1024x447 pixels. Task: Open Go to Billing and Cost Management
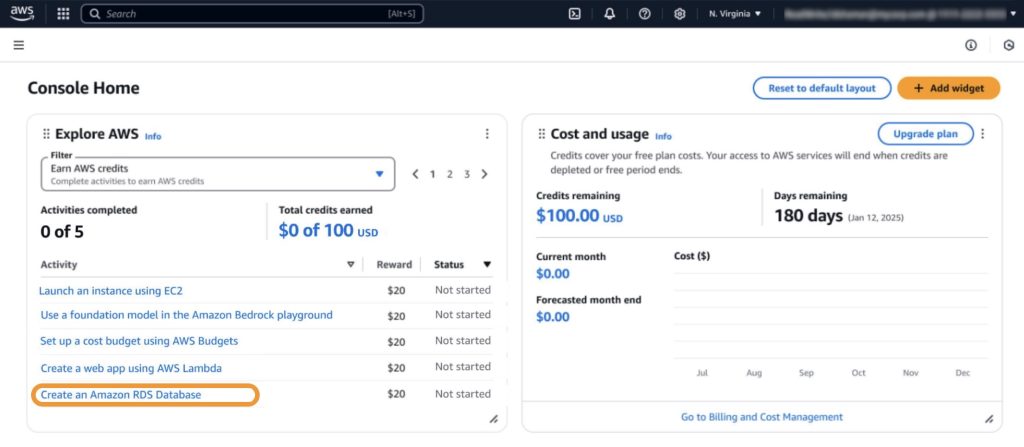pyautogui.click(x=759, y=416)
